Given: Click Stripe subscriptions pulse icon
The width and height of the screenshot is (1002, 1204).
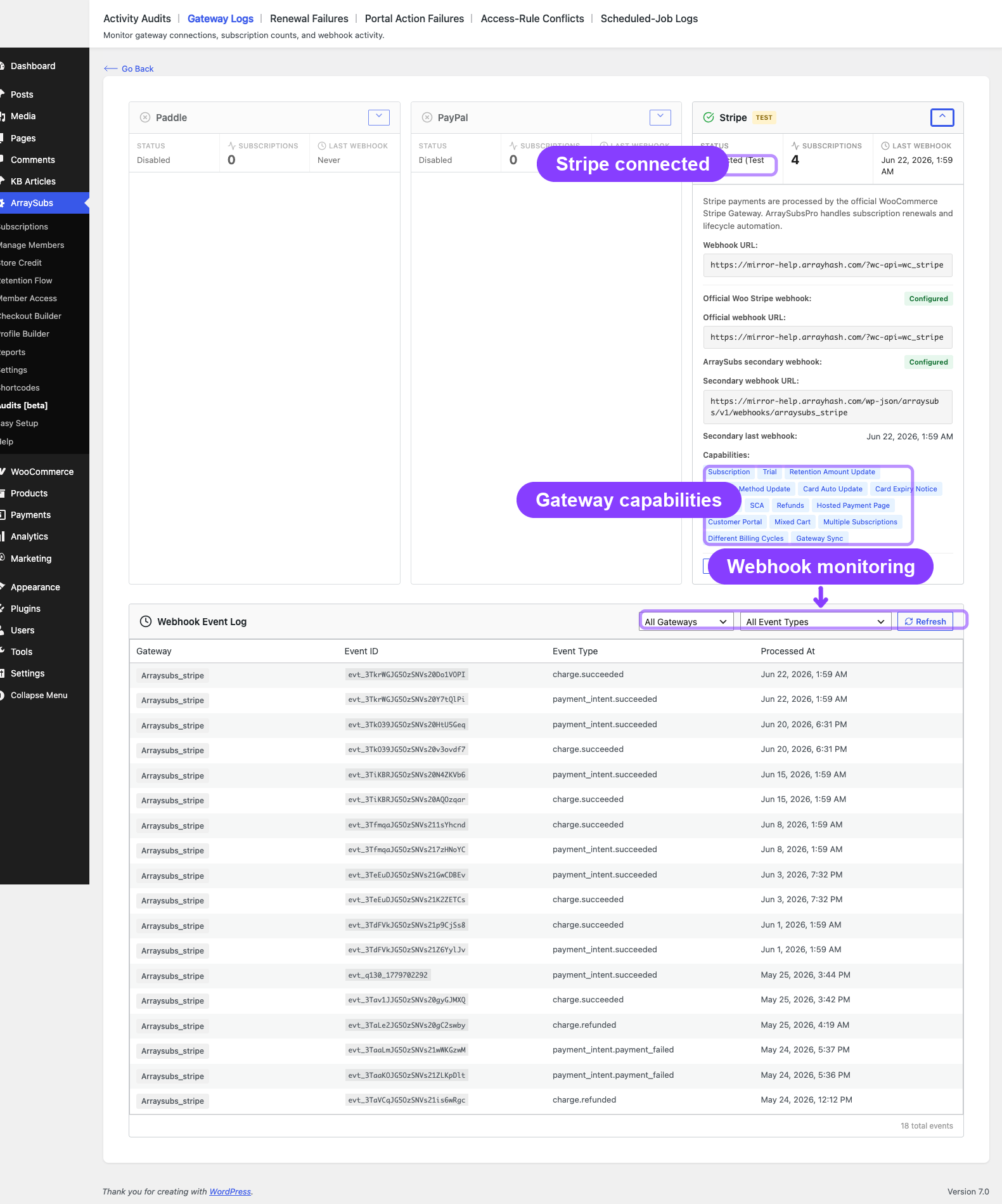Looking at the screenshot, I should pos(795,146).
